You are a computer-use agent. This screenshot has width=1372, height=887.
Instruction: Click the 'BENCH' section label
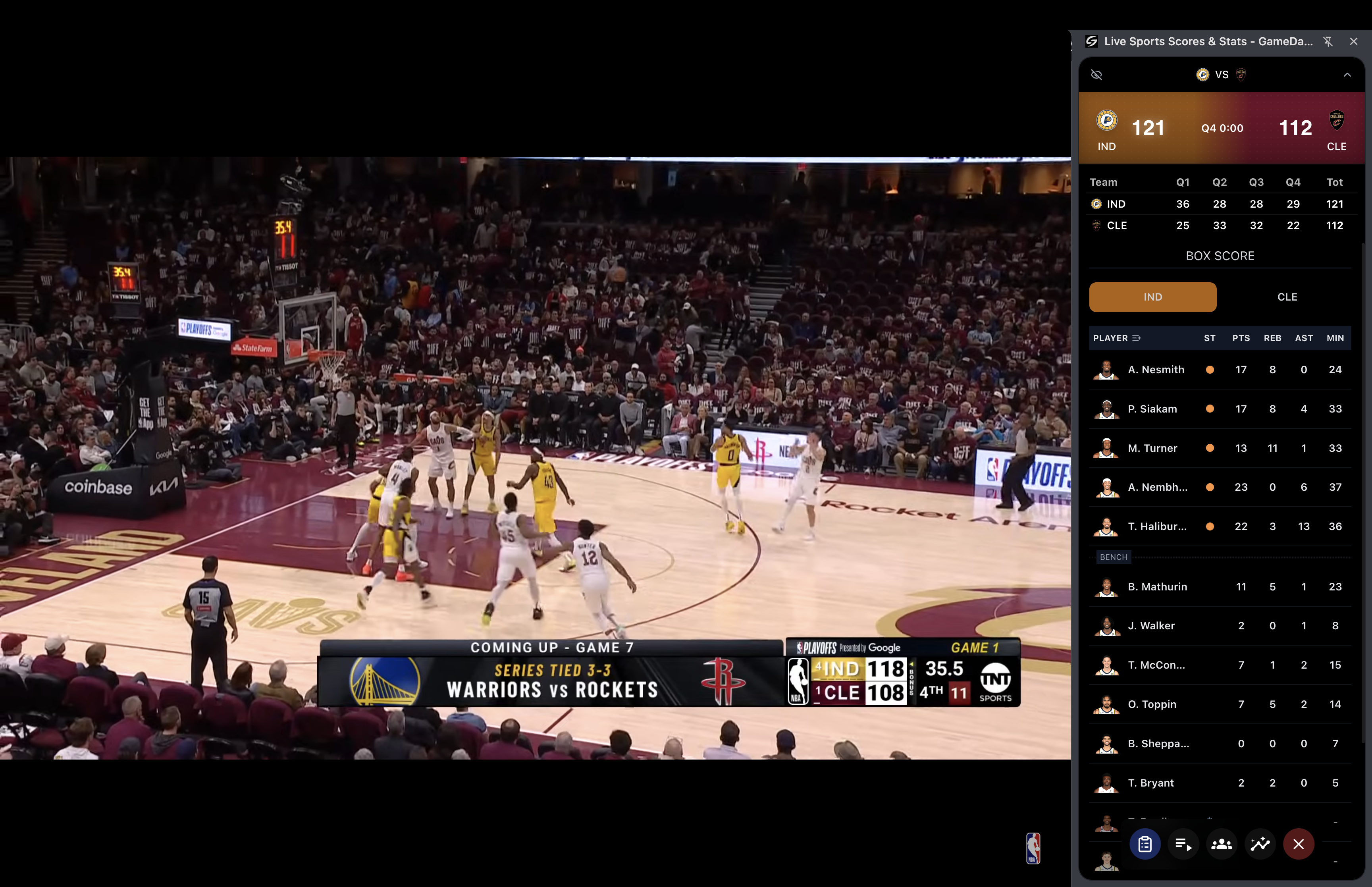1114,557
